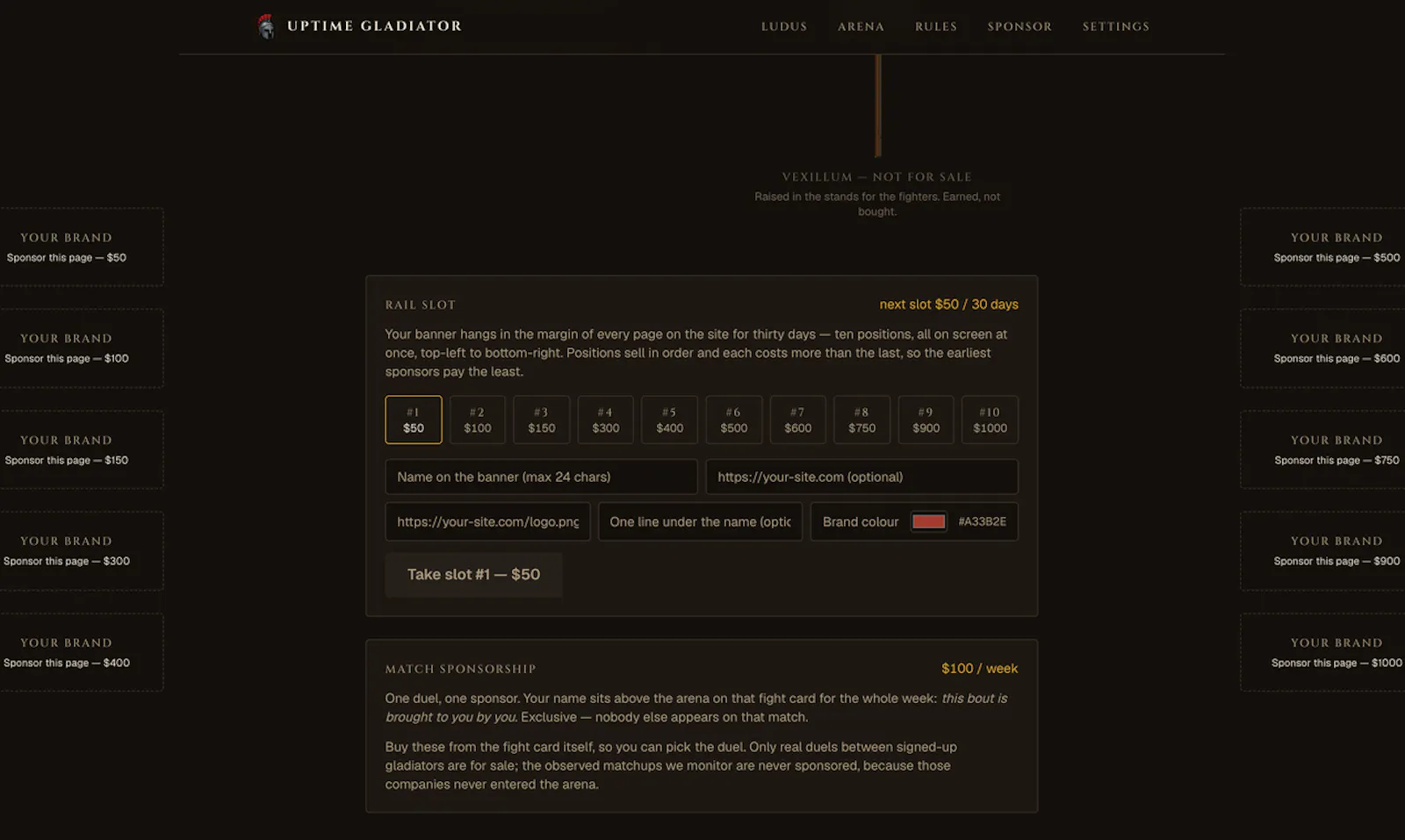Click the '$100 / week' price text

click(980, 669)
